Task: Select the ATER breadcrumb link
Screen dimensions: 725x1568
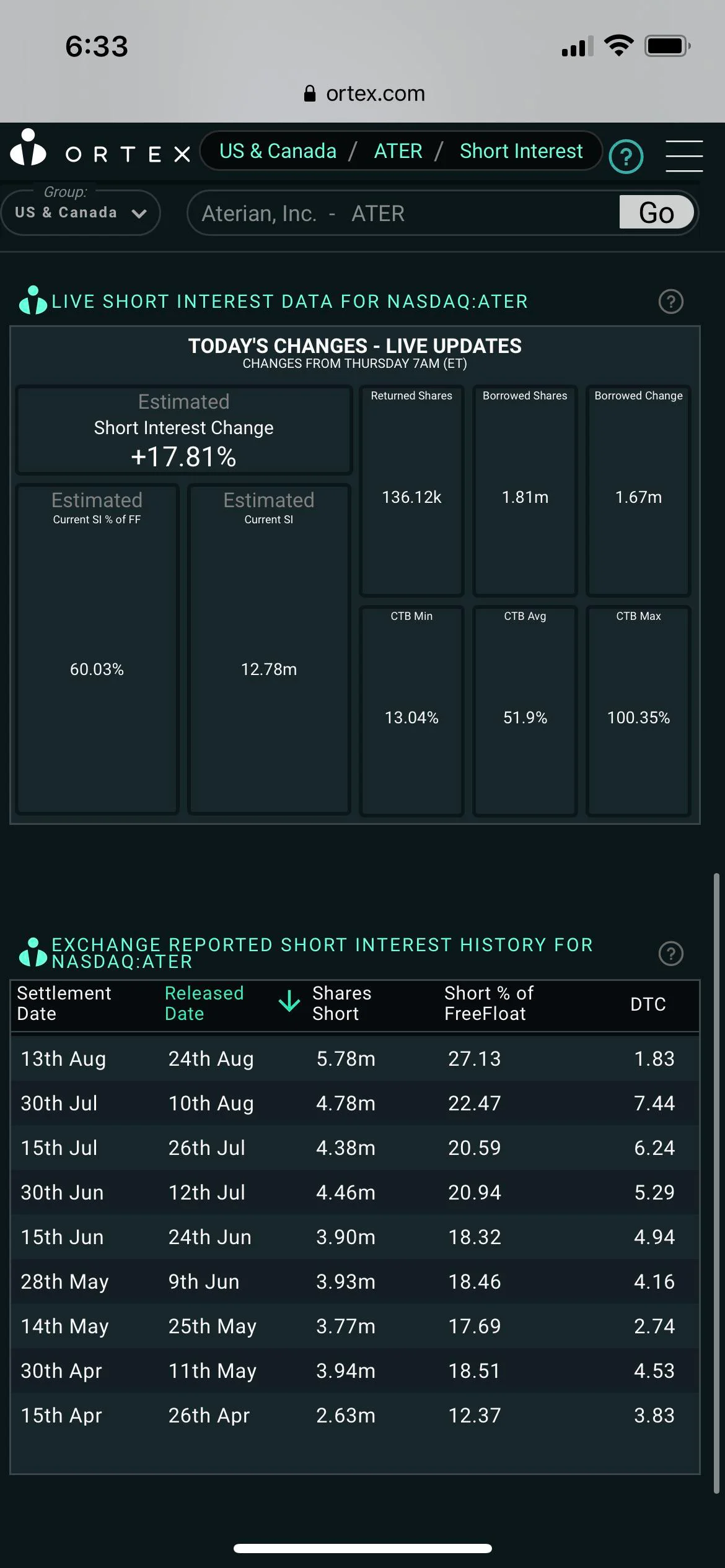Action: tap(398, 151)
